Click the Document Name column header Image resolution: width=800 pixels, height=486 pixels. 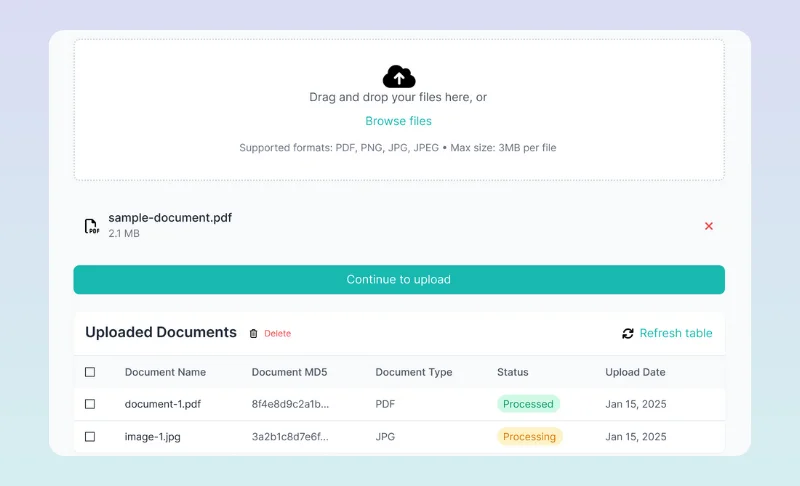[165, 372]
